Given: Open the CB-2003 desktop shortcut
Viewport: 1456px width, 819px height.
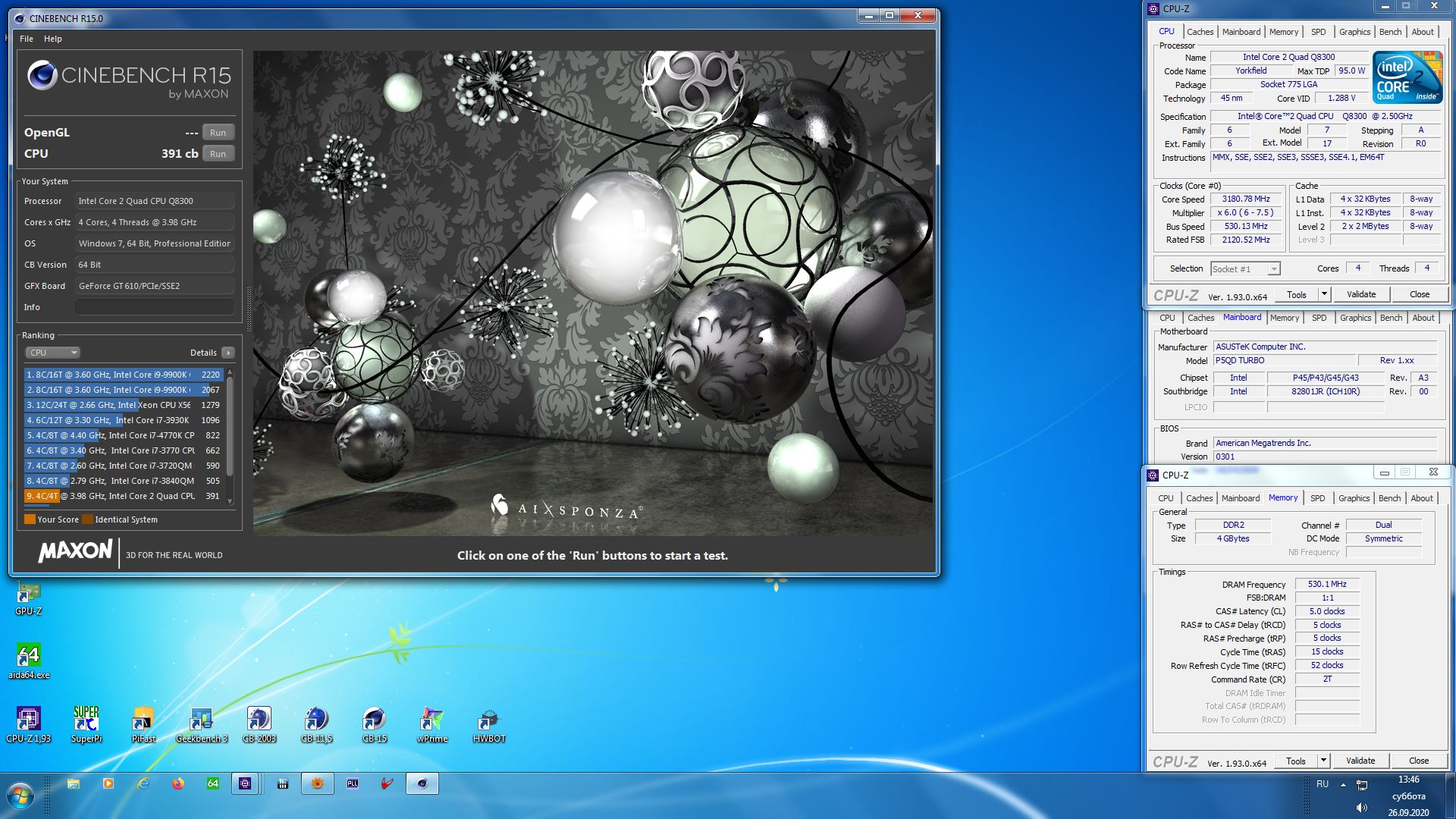Looking at the screenshot, I should 259,724.
